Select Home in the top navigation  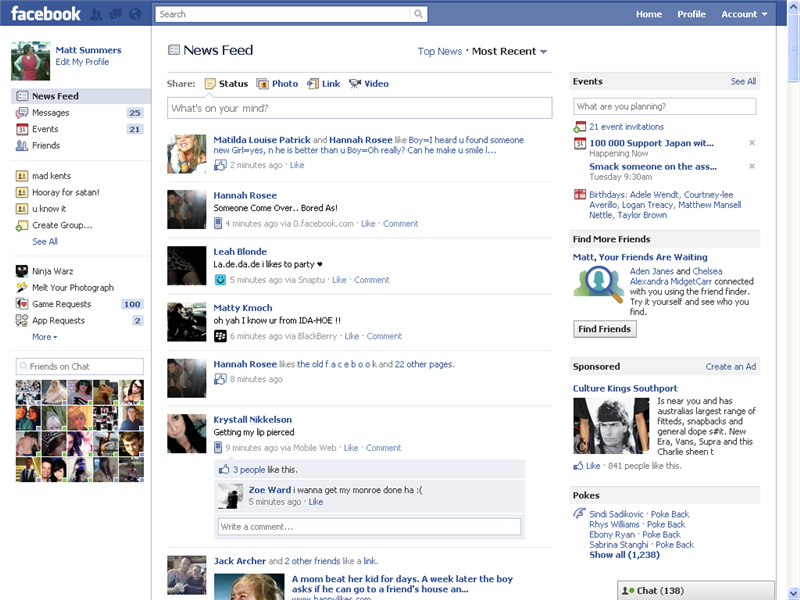pos(648,14)
